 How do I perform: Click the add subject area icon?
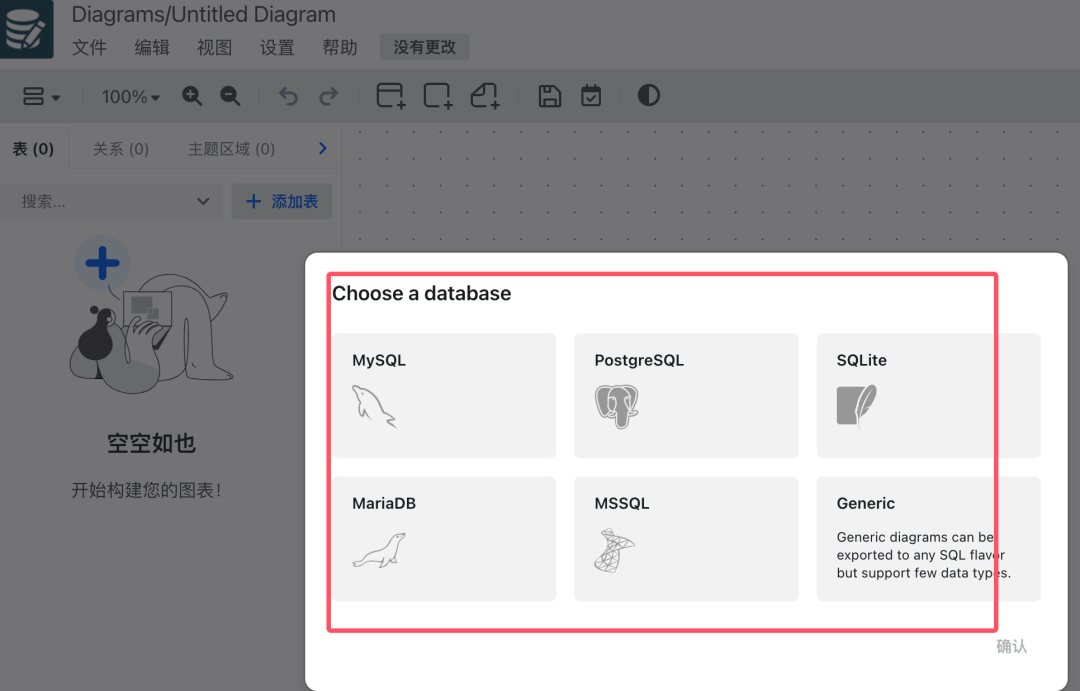(x=438, y=96)
